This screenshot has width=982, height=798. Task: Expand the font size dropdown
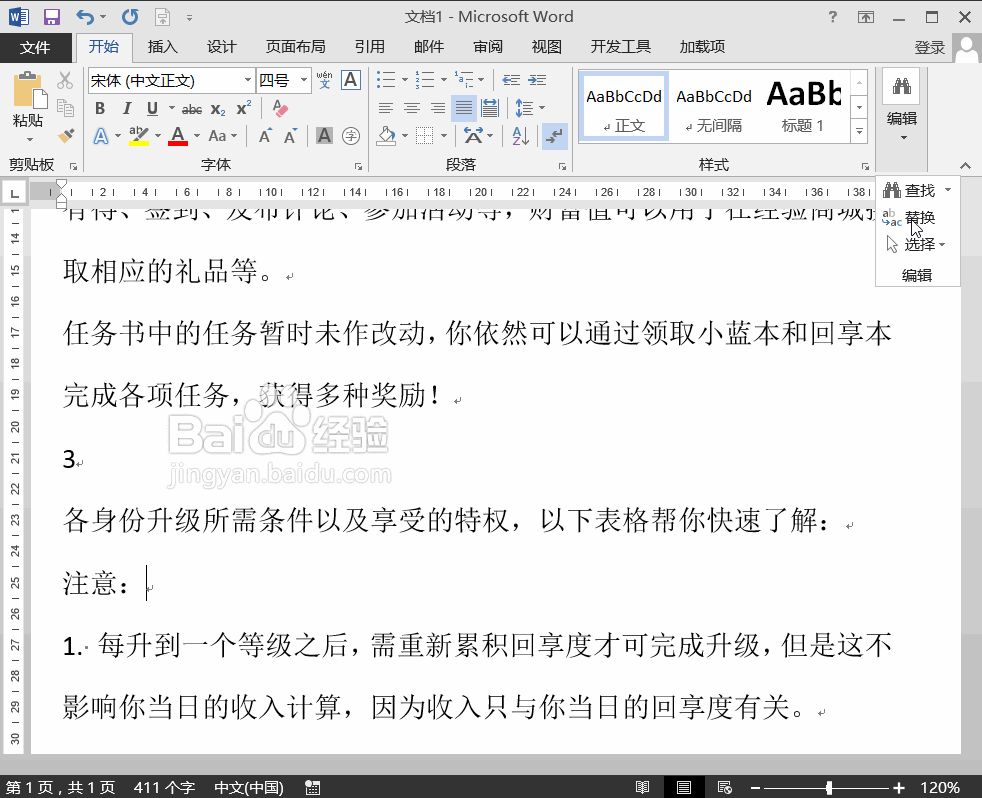(305, 79)
